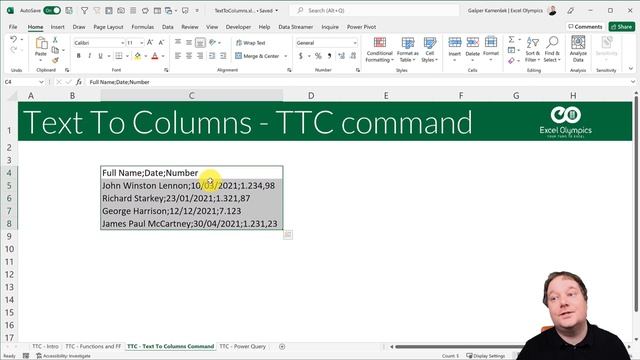640x360 pixels.
Task: Click the Save icon in the title bar
Action: tap(69, 10)
